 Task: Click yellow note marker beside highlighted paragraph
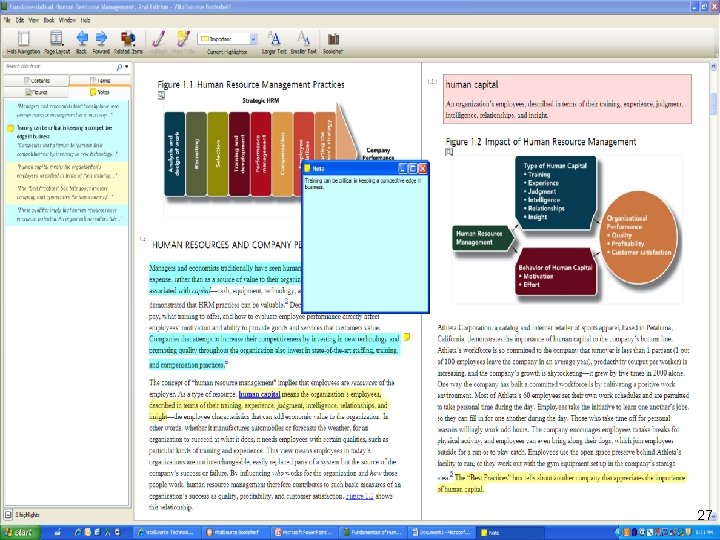(x=406, y=338)
